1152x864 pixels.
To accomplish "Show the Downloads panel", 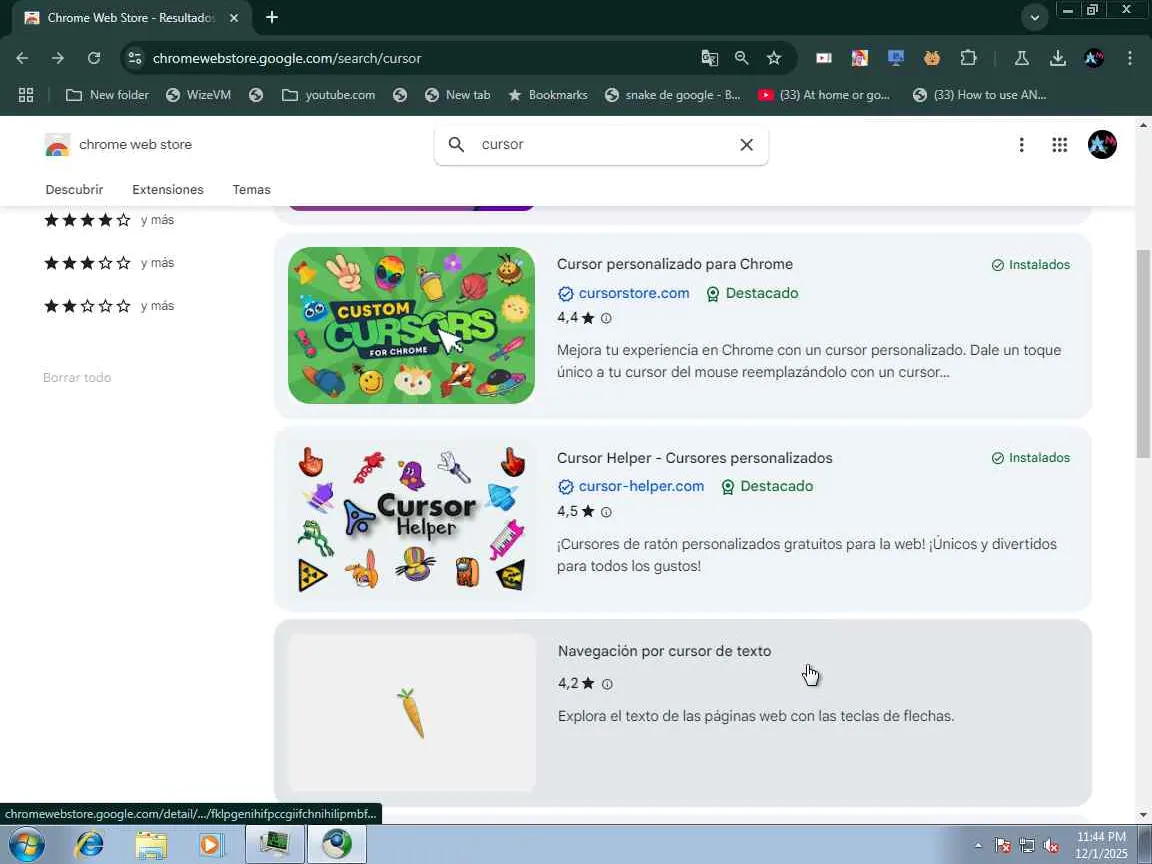I will coord(1057,58).
